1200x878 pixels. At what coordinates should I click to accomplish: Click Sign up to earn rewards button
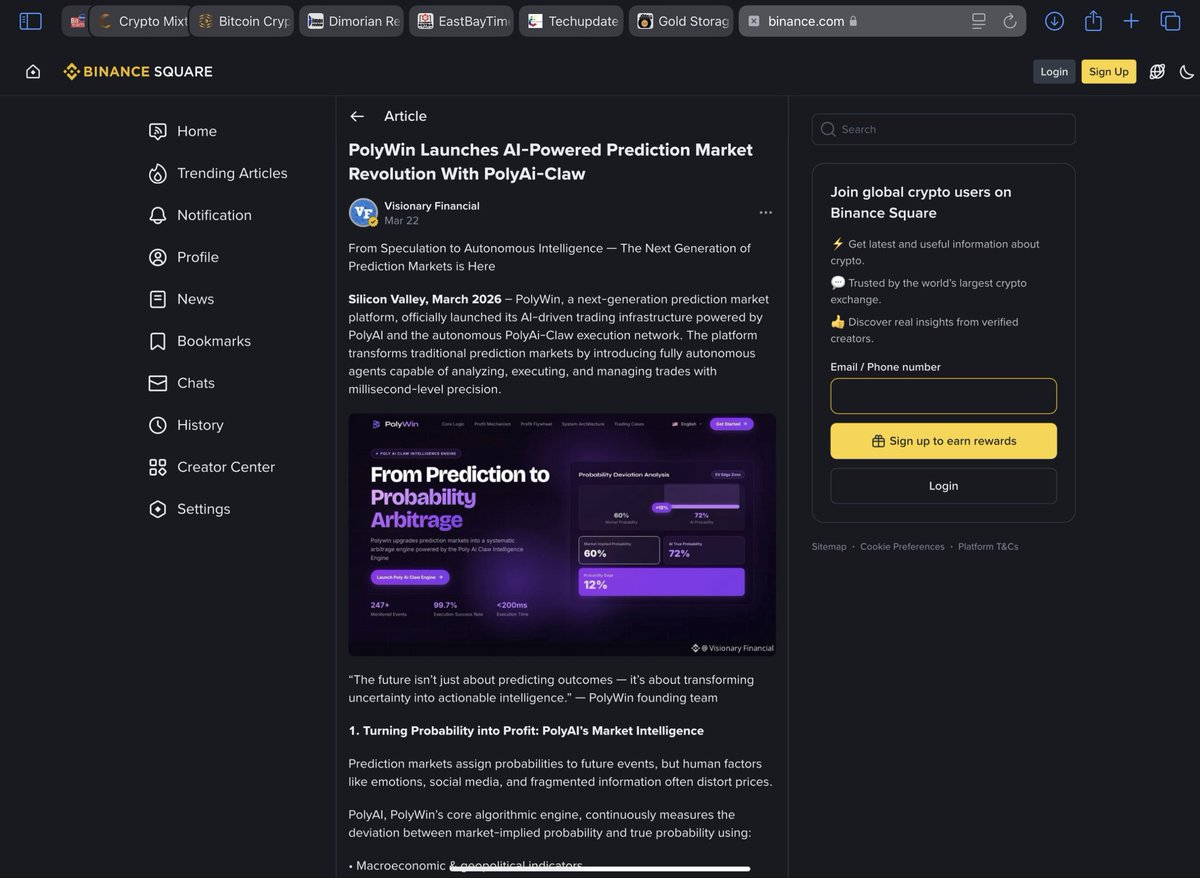click(943, 441)
